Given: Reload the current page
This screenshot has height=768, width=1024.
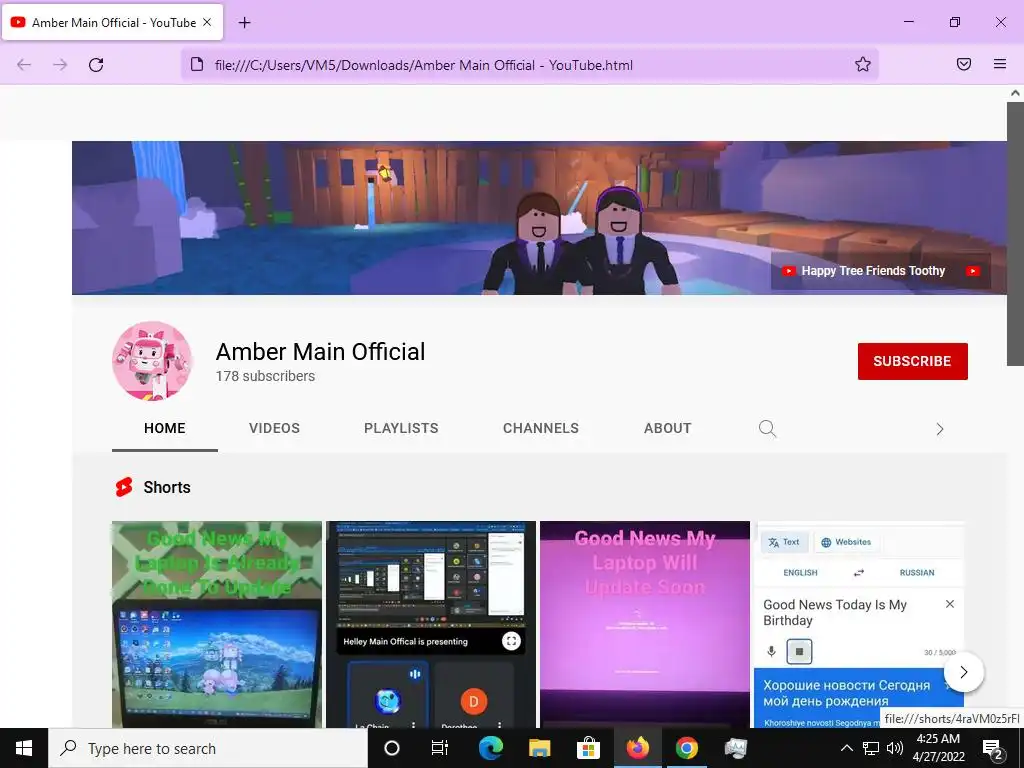Looking at the screenshot, I should point(96,65).
